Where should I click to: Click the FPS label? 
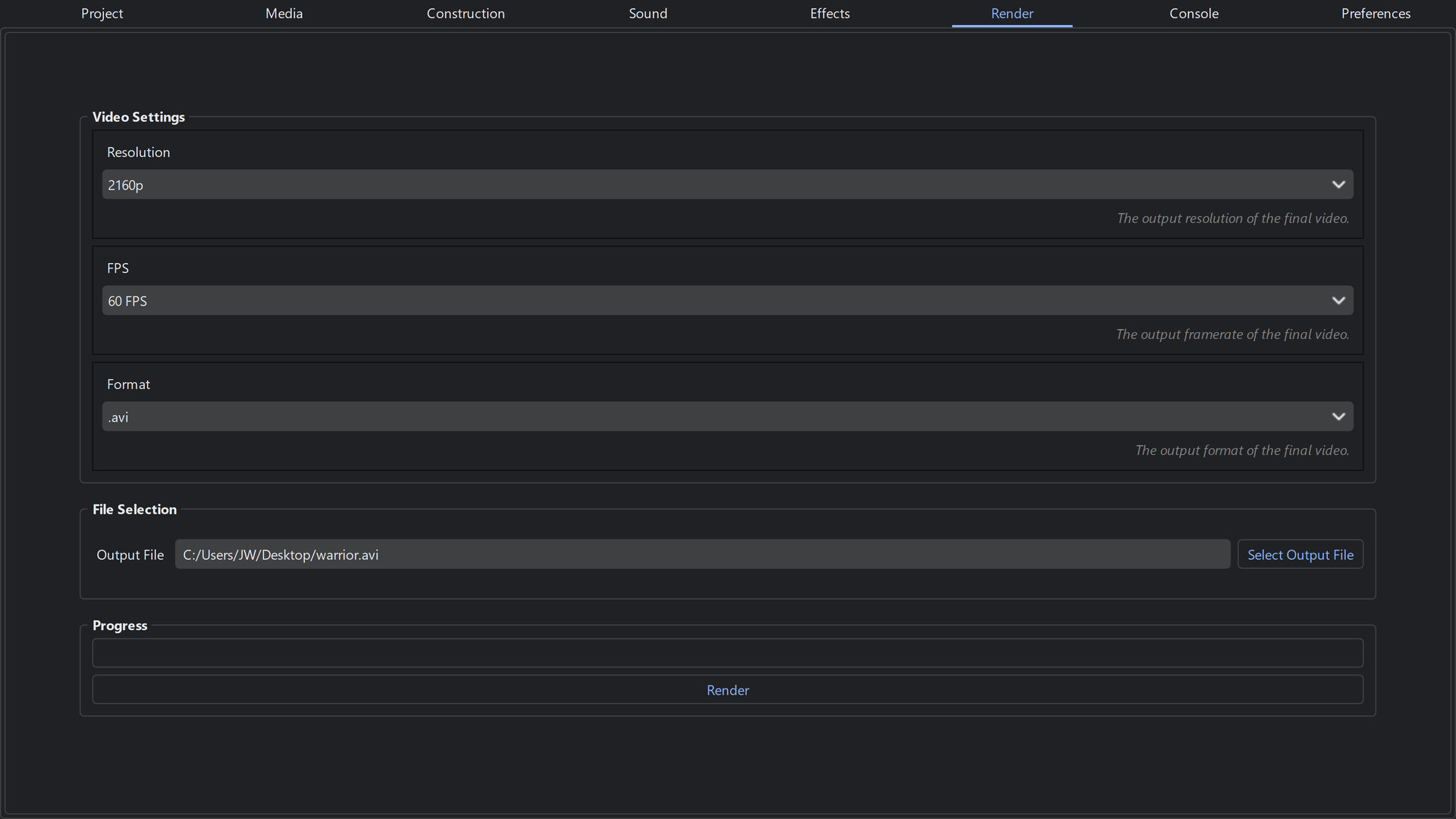pyautogui.click(x=118, y=268)
